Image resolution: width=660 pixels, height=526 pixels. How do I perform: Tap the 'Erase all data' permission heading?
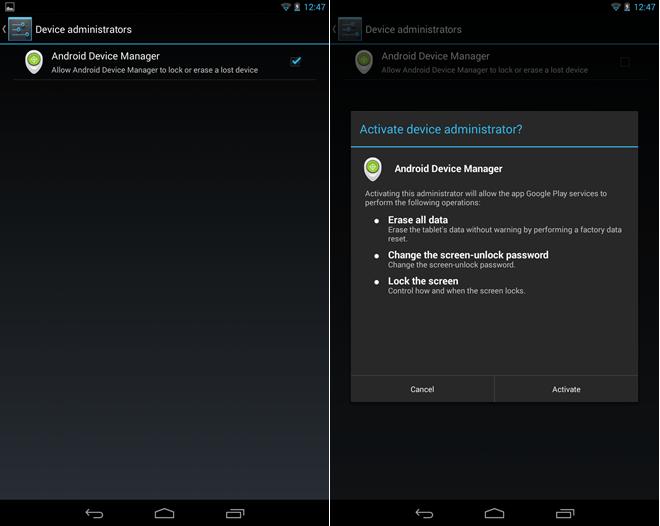point(418,220)
